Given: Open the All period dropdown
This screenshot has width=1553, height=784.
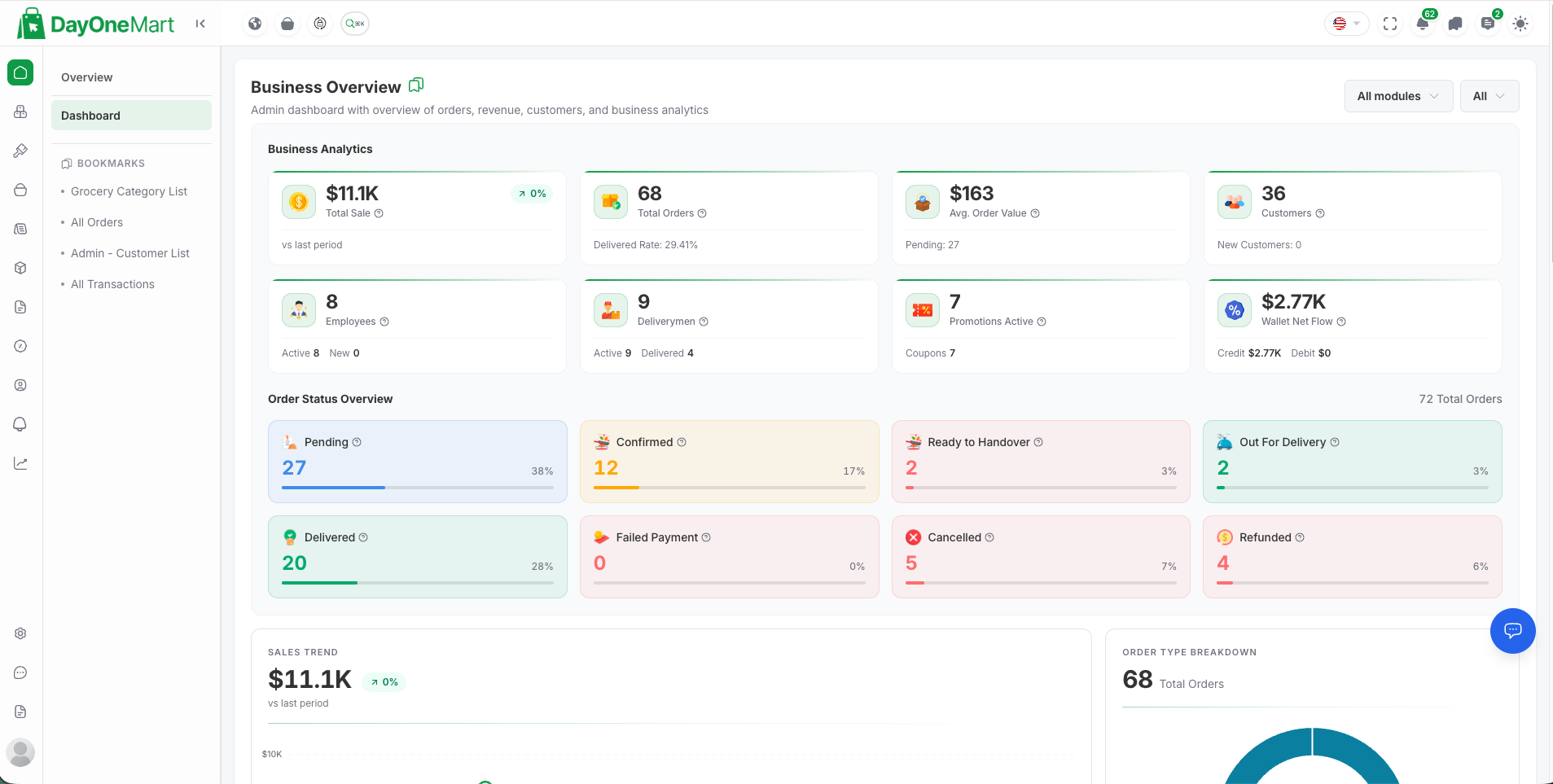Looking at the screenshot, I should 1489,96.
